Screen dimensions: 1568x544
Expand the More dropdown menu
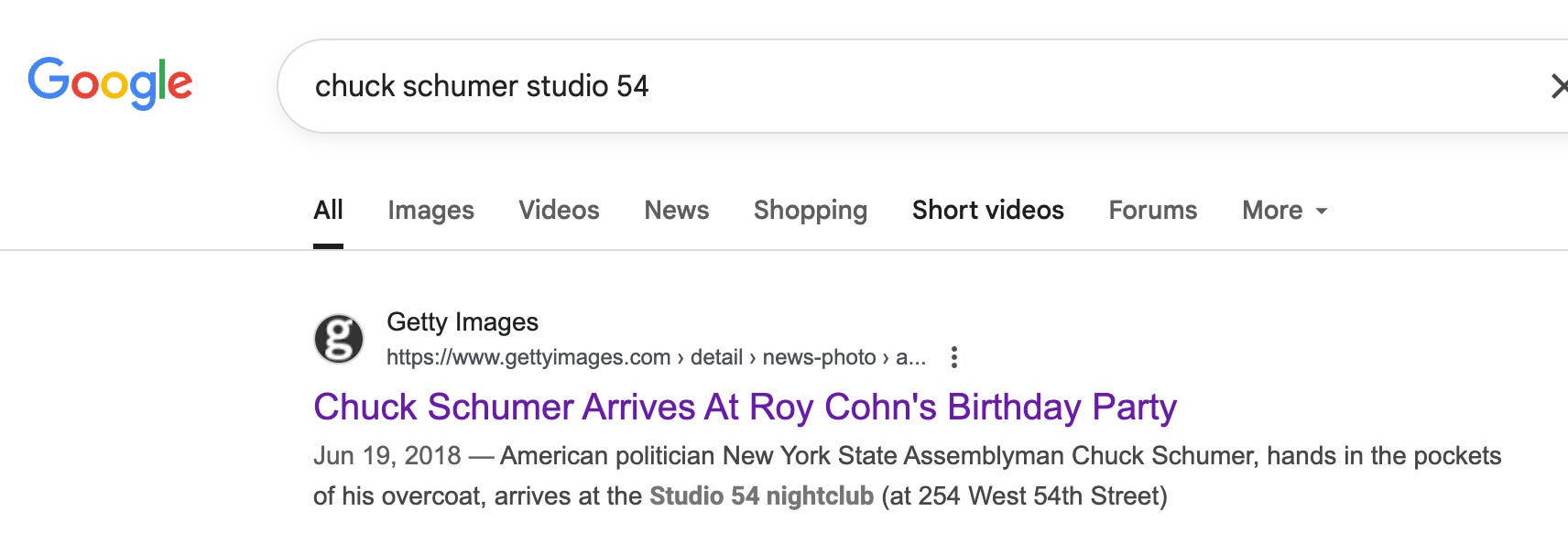coord(1284,211)
